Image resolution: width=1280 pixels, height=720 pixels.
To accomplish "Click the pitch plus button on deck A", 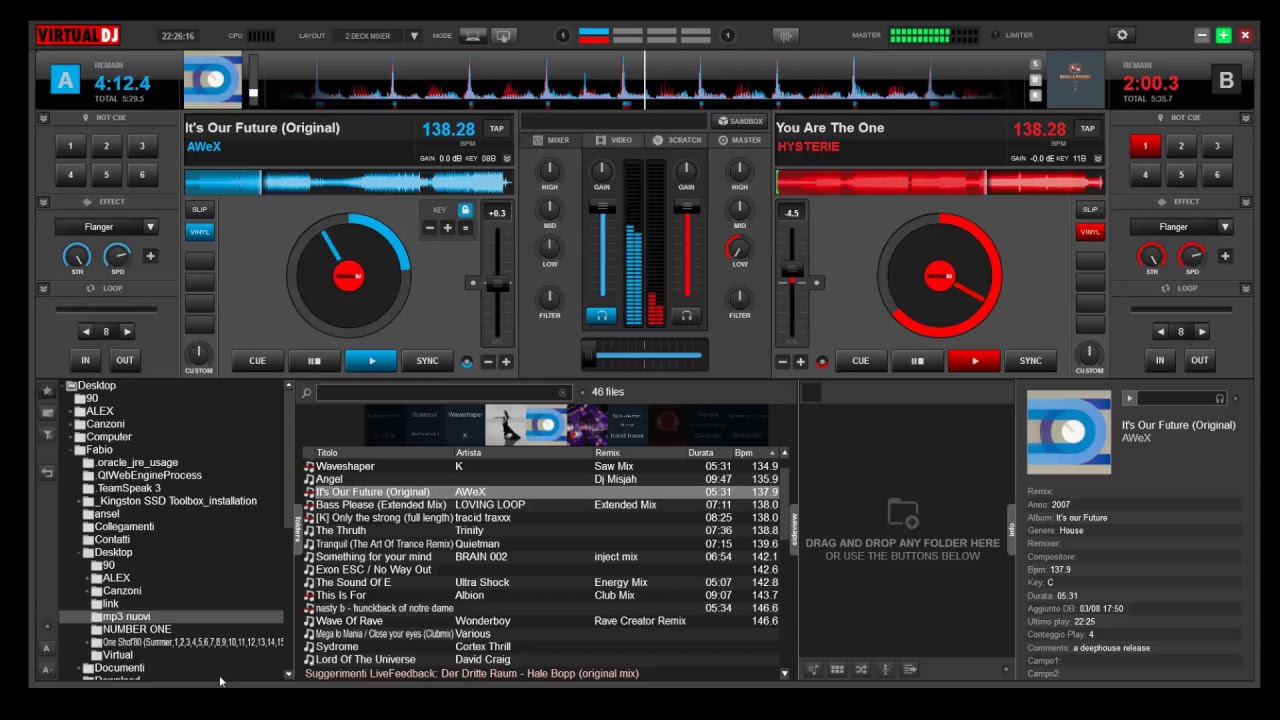I will click(506, 362).
